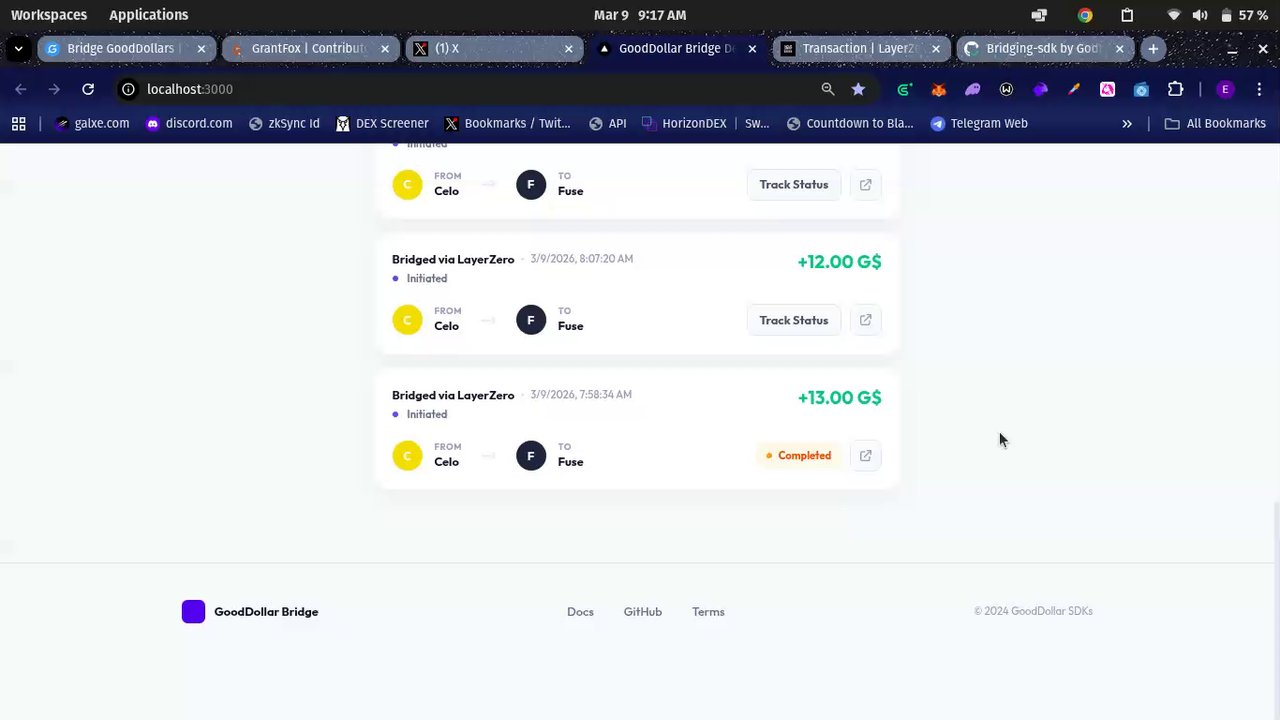Open the MetaMask fox extension
1280x720 pixels.
[x=938, y=89]
